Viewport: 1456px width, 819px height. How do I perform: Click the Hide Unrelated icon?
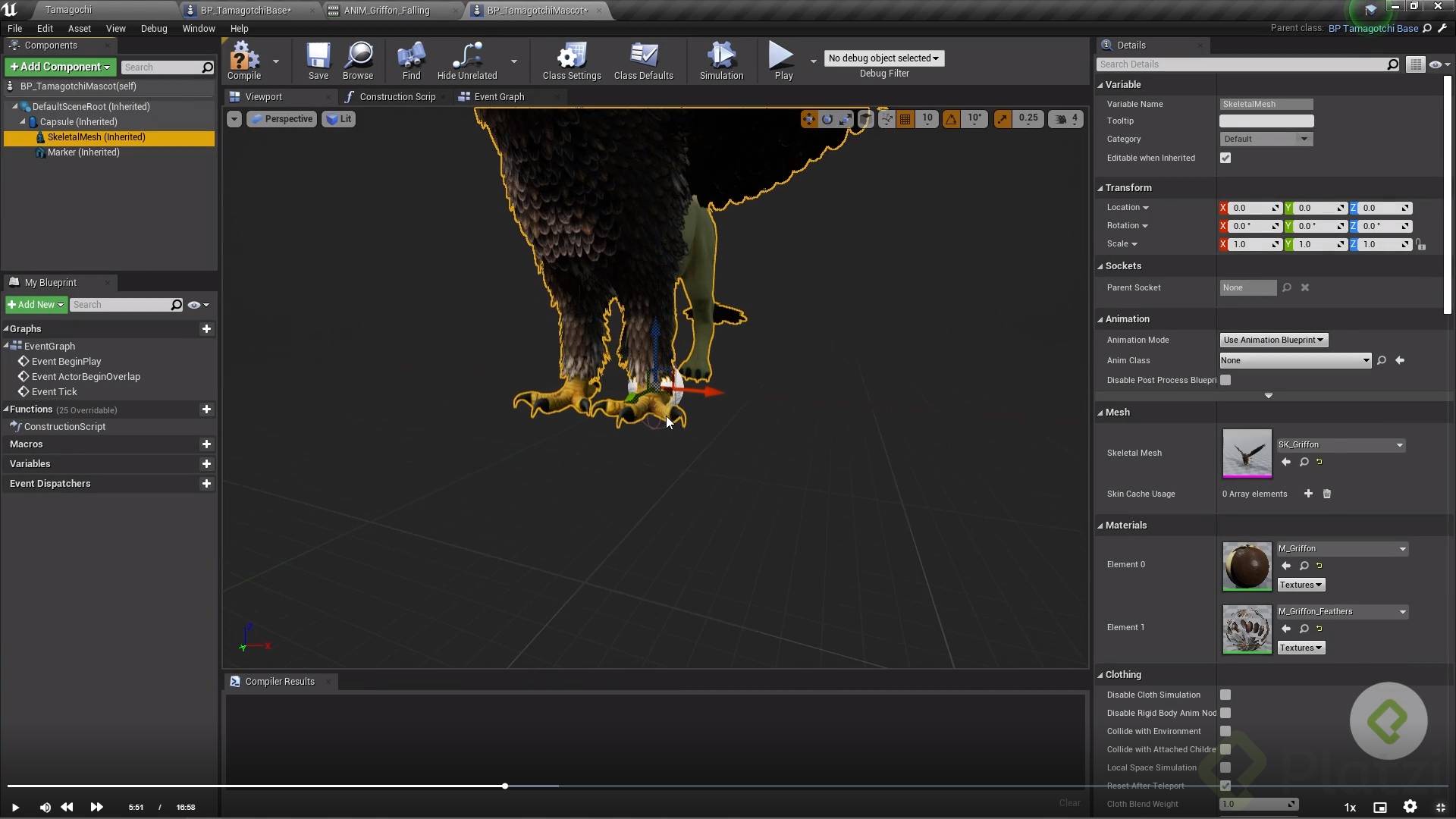coord(466,60)
